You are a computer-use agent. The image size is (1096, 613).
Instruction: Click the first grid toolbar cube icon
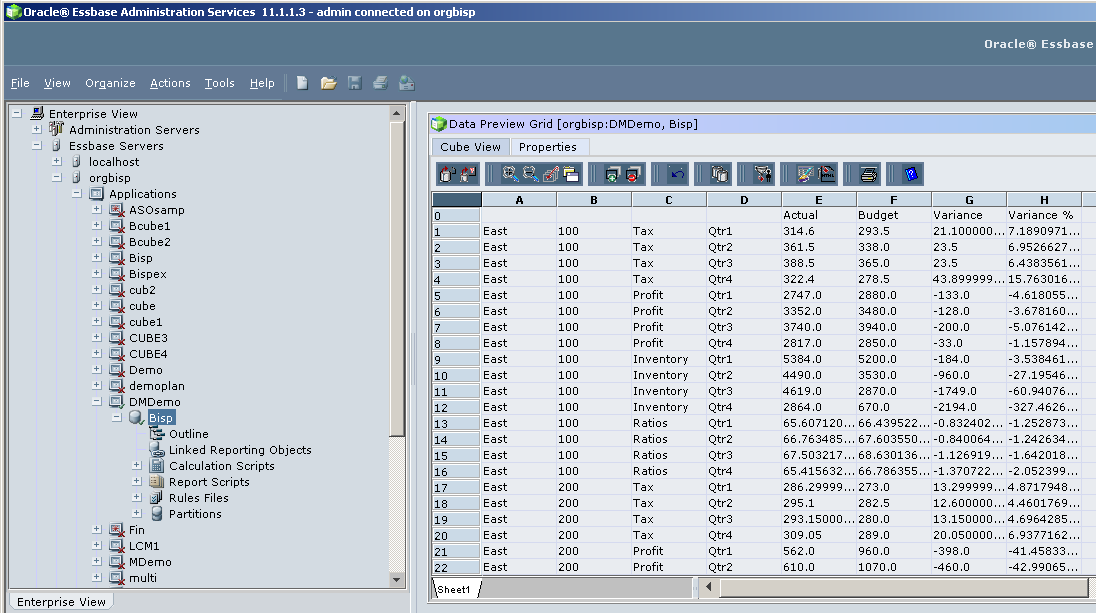(x=447, y=174)
